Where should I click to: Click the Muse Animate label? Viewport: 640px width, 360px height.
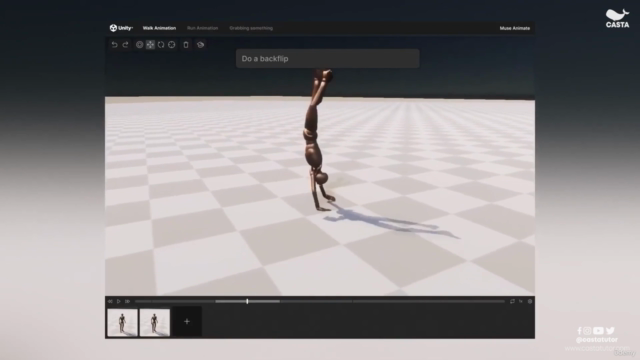pos(515,28)
